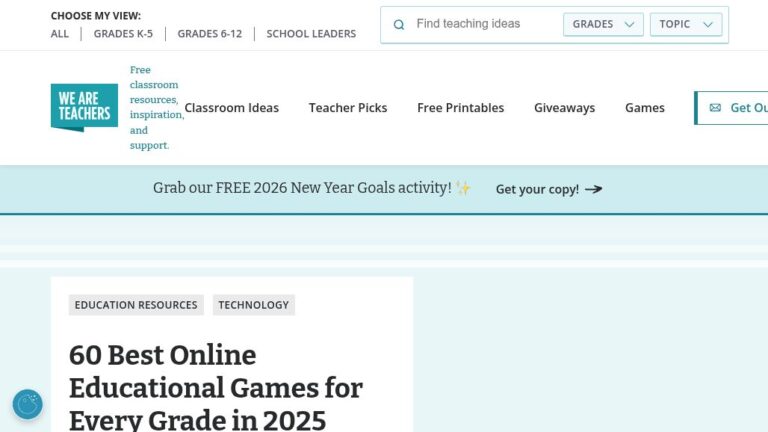Click the We Are Teachers logo

[84, 107]
